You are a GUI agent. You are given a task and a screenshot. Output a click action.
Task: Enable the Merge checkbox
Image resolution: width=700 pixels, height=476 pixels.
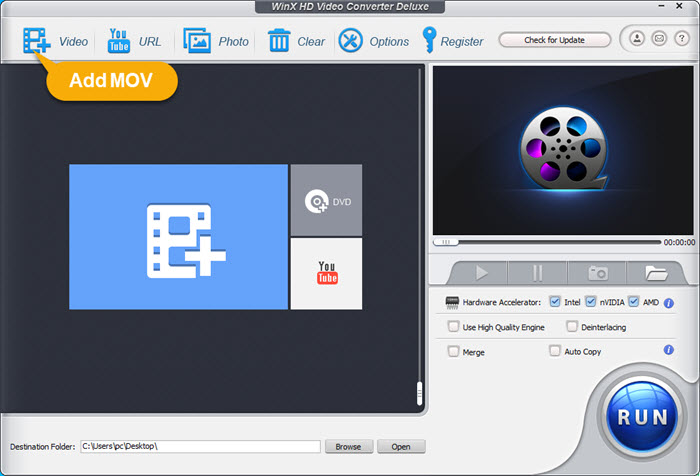click(453, 351)
